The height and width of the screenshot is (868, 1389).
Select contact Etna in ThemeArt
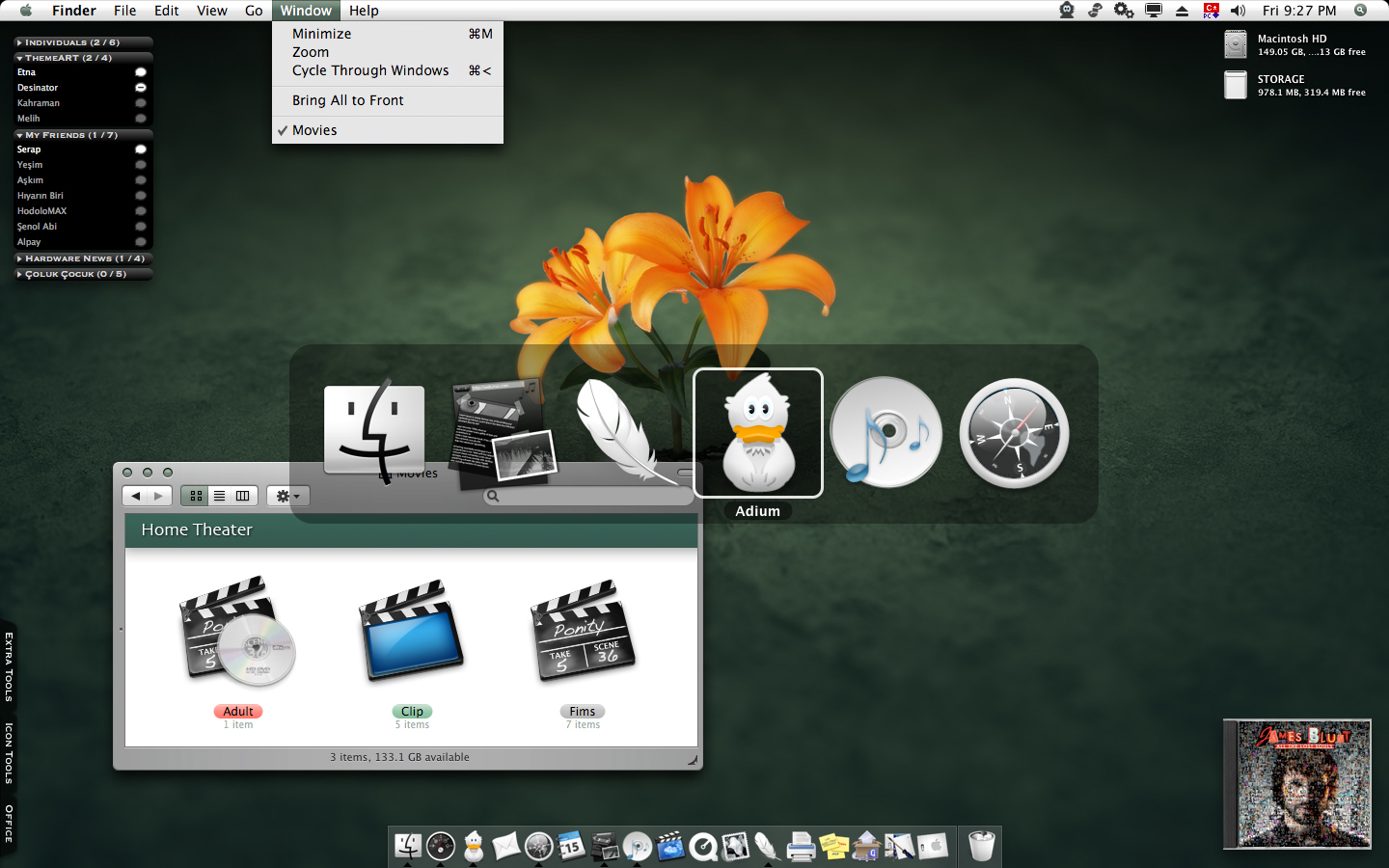coord(83,72)
